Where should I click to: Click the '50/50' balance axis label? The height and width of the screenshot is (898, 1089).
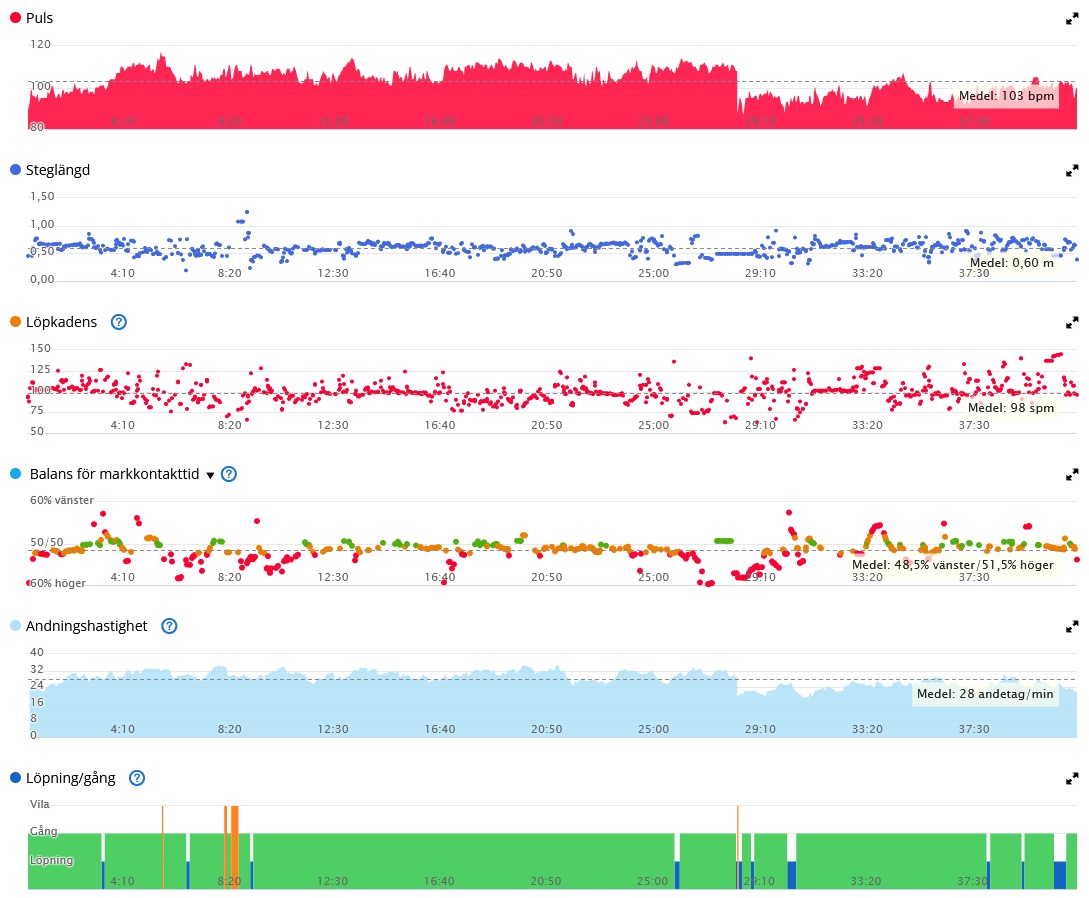[x=47, y=542]
